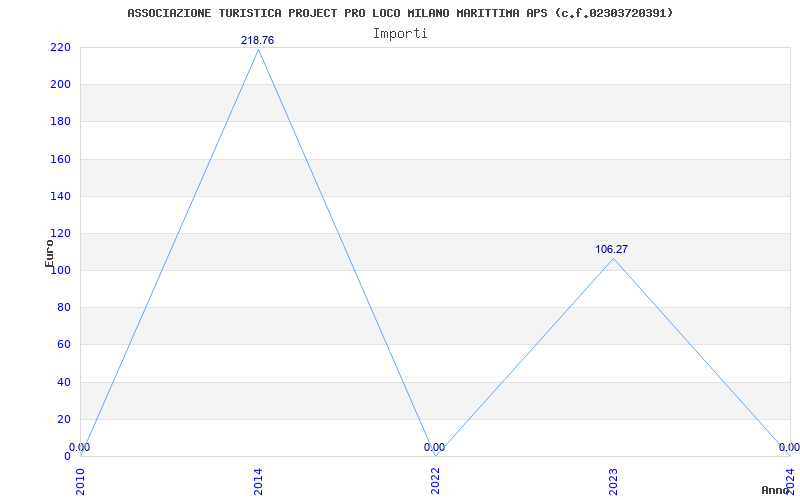Click the 20 y-axis tick label
Screen dimensions: 800x500
point(63,419)
